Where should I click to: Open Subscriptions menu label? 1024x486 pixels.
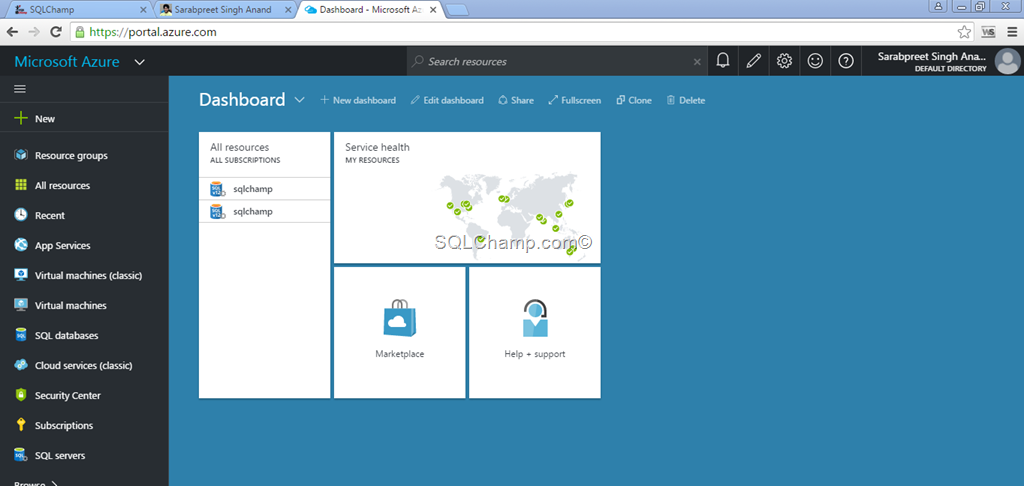[x=64, y=426]
